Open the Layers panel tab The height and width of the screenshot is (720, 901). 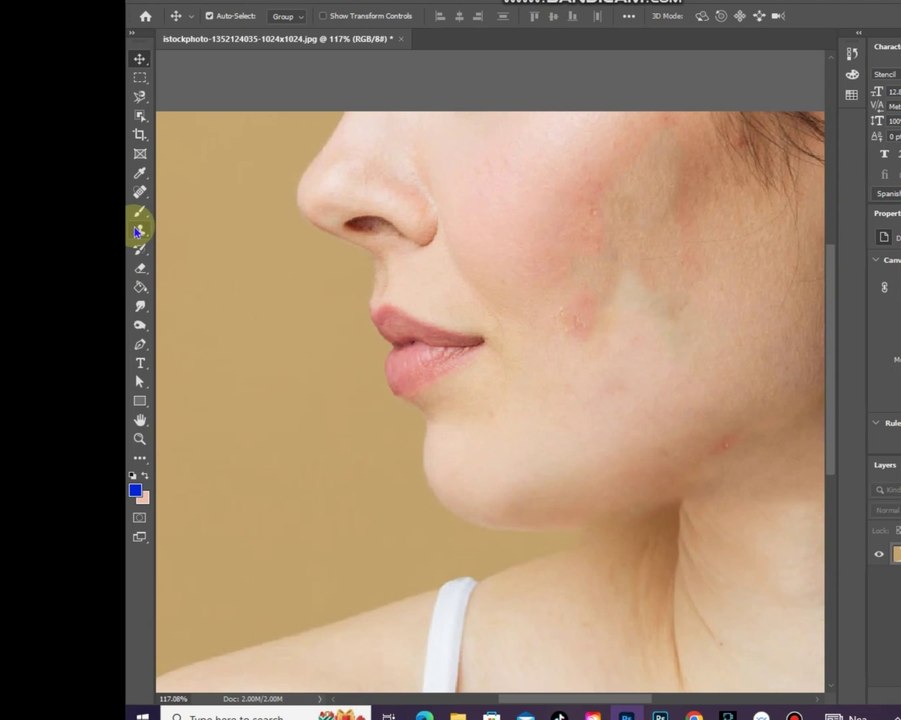pyautogui.click(x=885, y=465)
